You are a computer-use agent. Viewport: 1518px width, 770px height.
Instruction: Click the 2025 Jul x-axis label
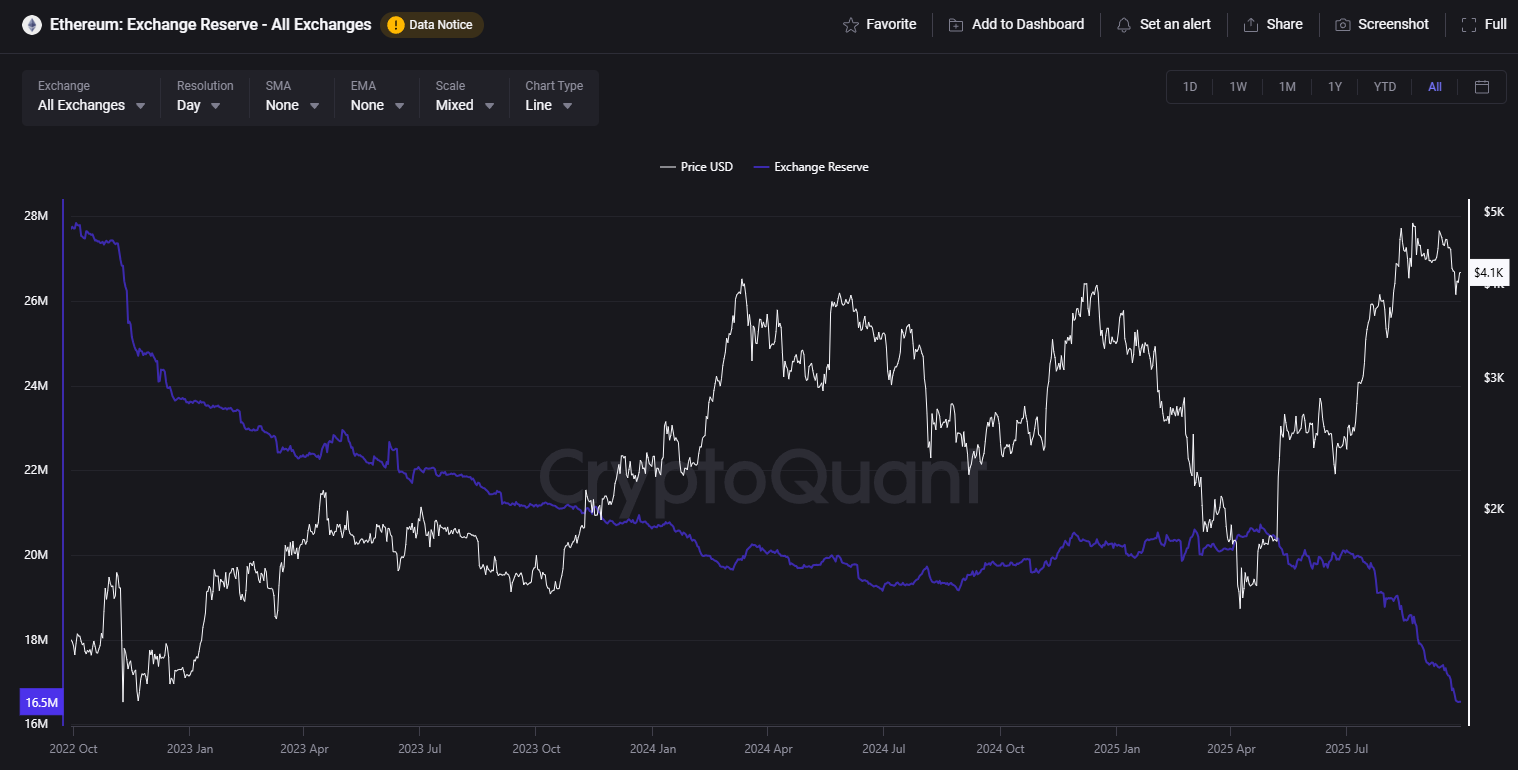point(1346,748)
